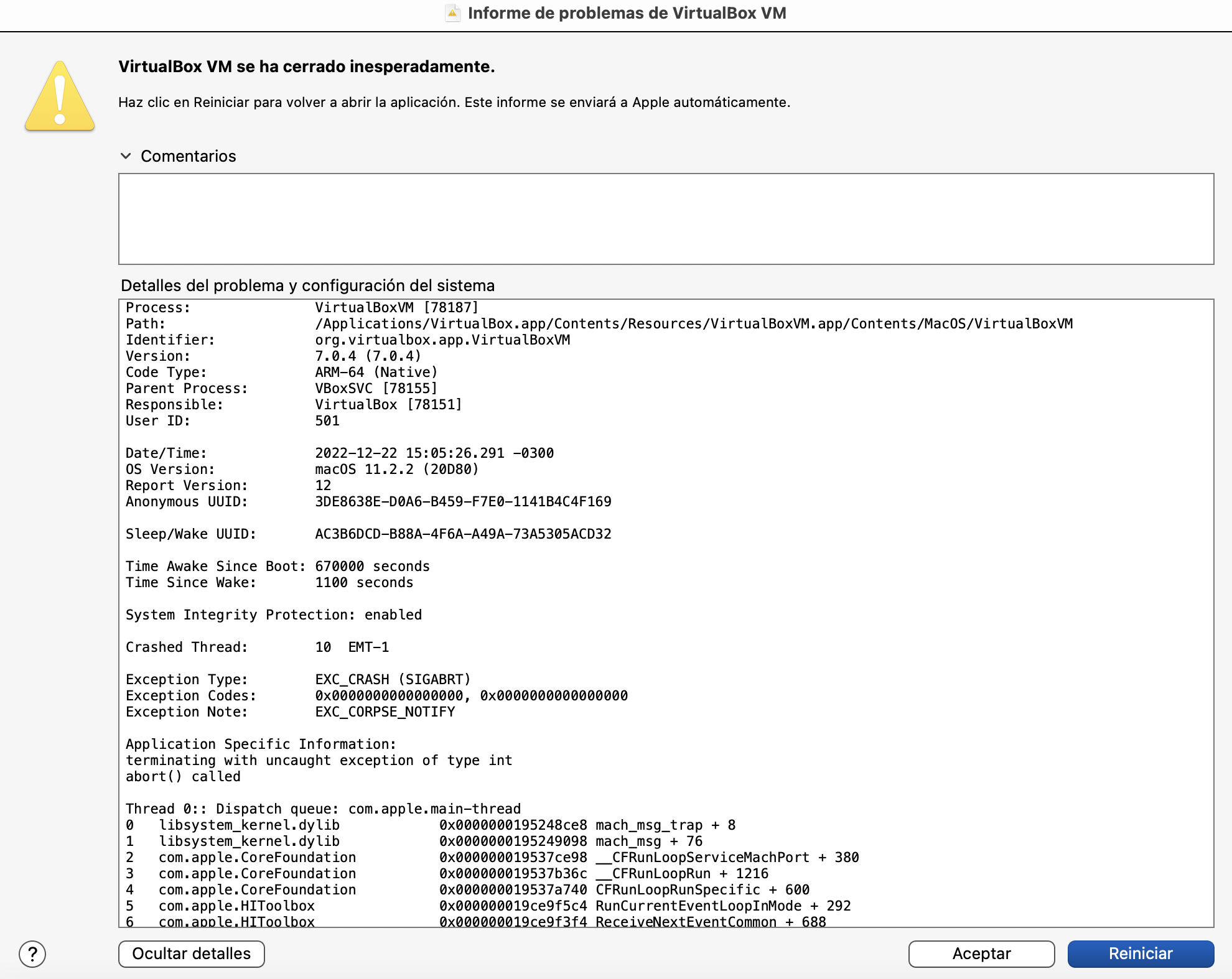Collapse the Comentarios disclosure chevron
The width and height of the screenshot is (1232, 979).
(x=126, y=156)
